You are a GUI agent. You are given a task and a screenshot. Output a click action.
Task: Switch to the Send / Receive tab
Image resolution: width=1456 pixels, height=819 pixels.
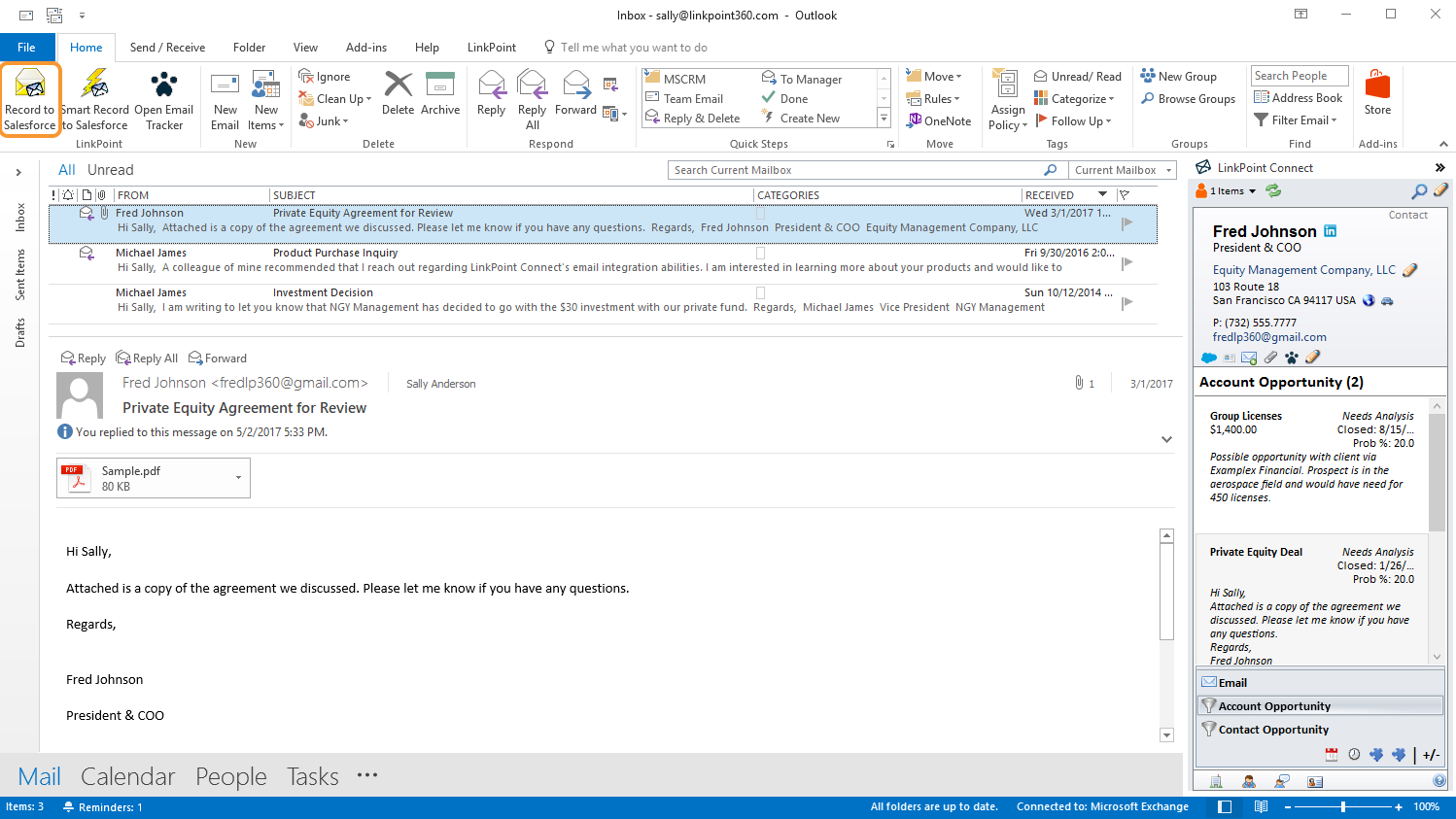[x=167, y=47]
